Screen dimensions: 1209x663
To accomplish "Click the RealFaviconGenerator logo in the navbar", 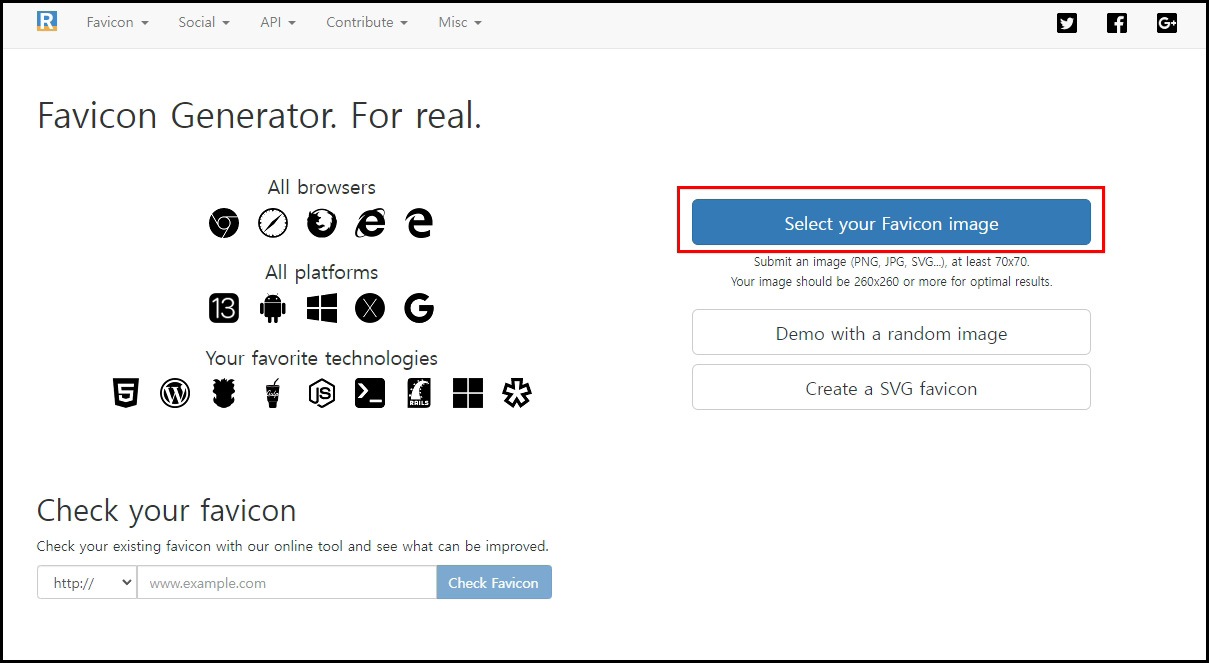I will point(46,21).
